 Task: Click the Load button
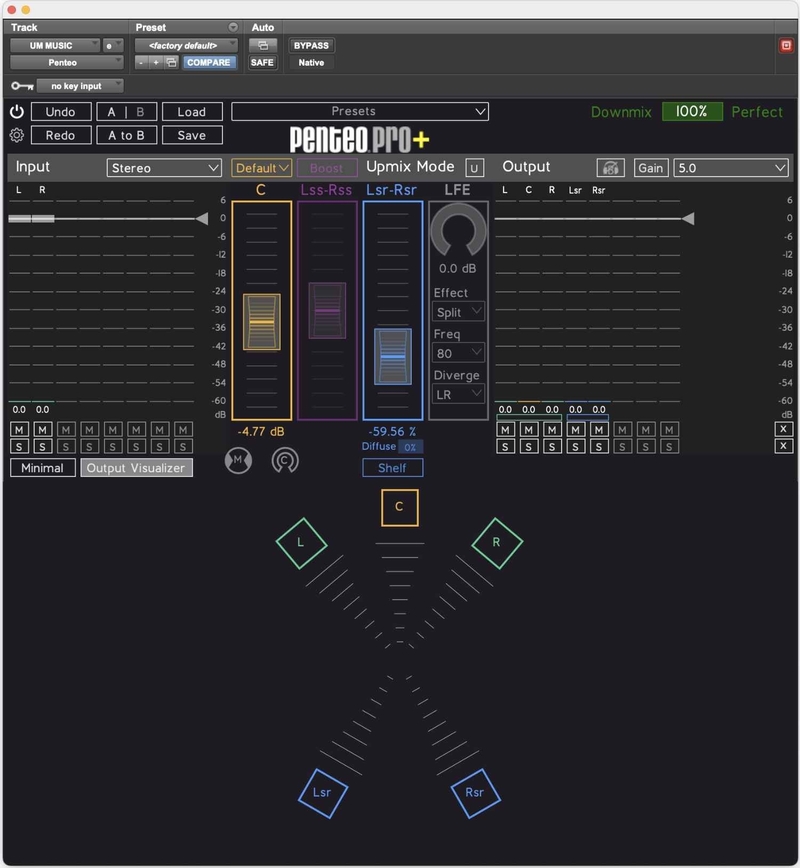pos(192,112)
